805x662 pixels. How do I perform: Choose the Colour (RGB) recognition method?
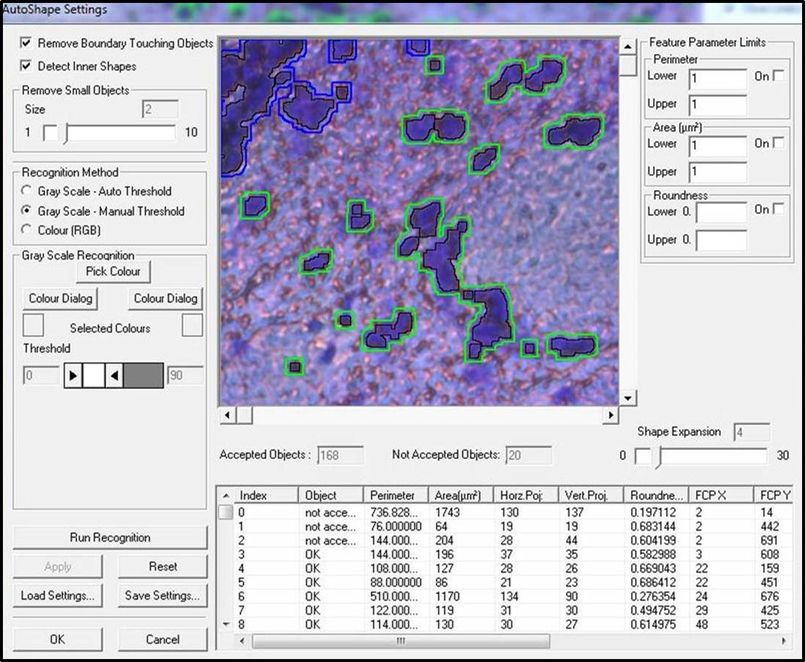(x=26, y=230)
